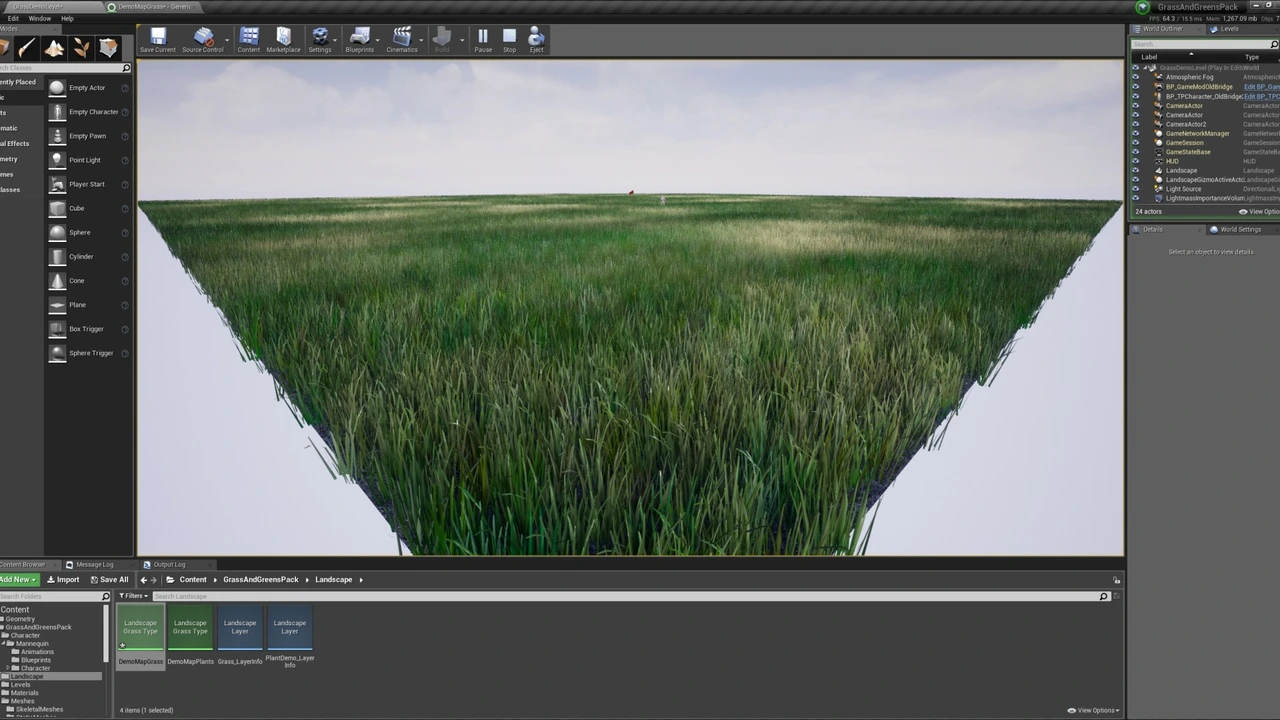Viewport: 1280px width, 720px height.
Task: Click the Edit BP_GameModOldBridge link
Action: (1260, 87)
